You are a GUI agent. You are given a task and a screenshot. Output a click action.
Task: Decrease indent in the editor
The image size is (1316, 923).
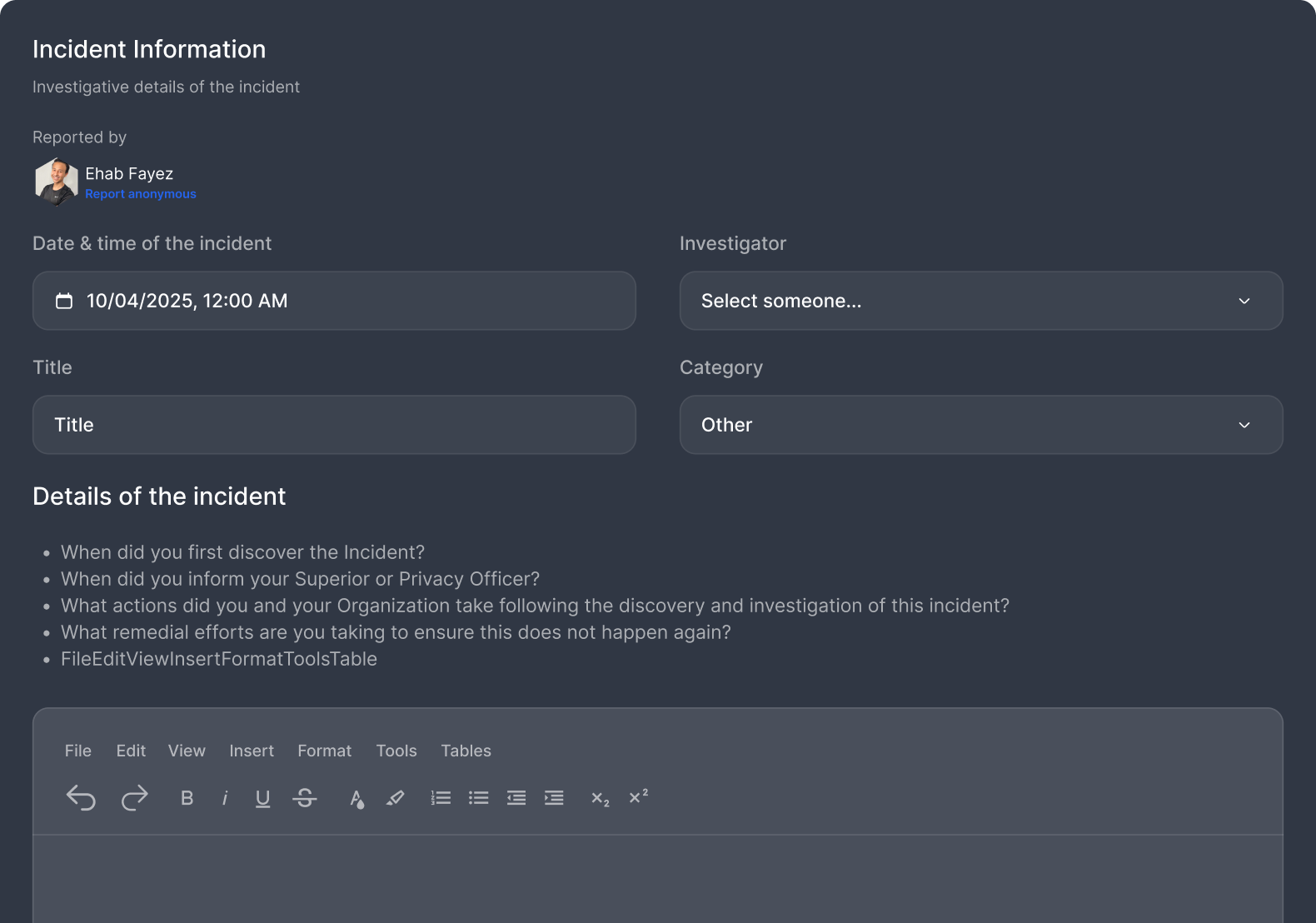pos(516,798)
